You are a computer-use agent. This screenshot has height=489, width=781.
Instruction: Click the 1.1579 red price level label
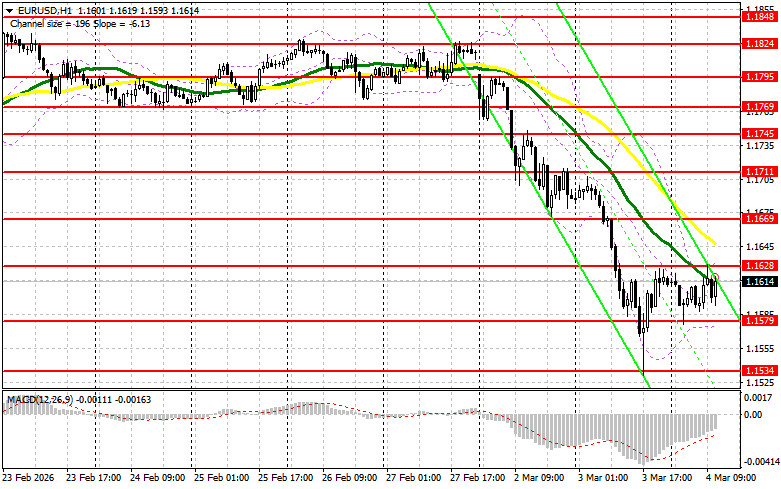click(760, 321)
